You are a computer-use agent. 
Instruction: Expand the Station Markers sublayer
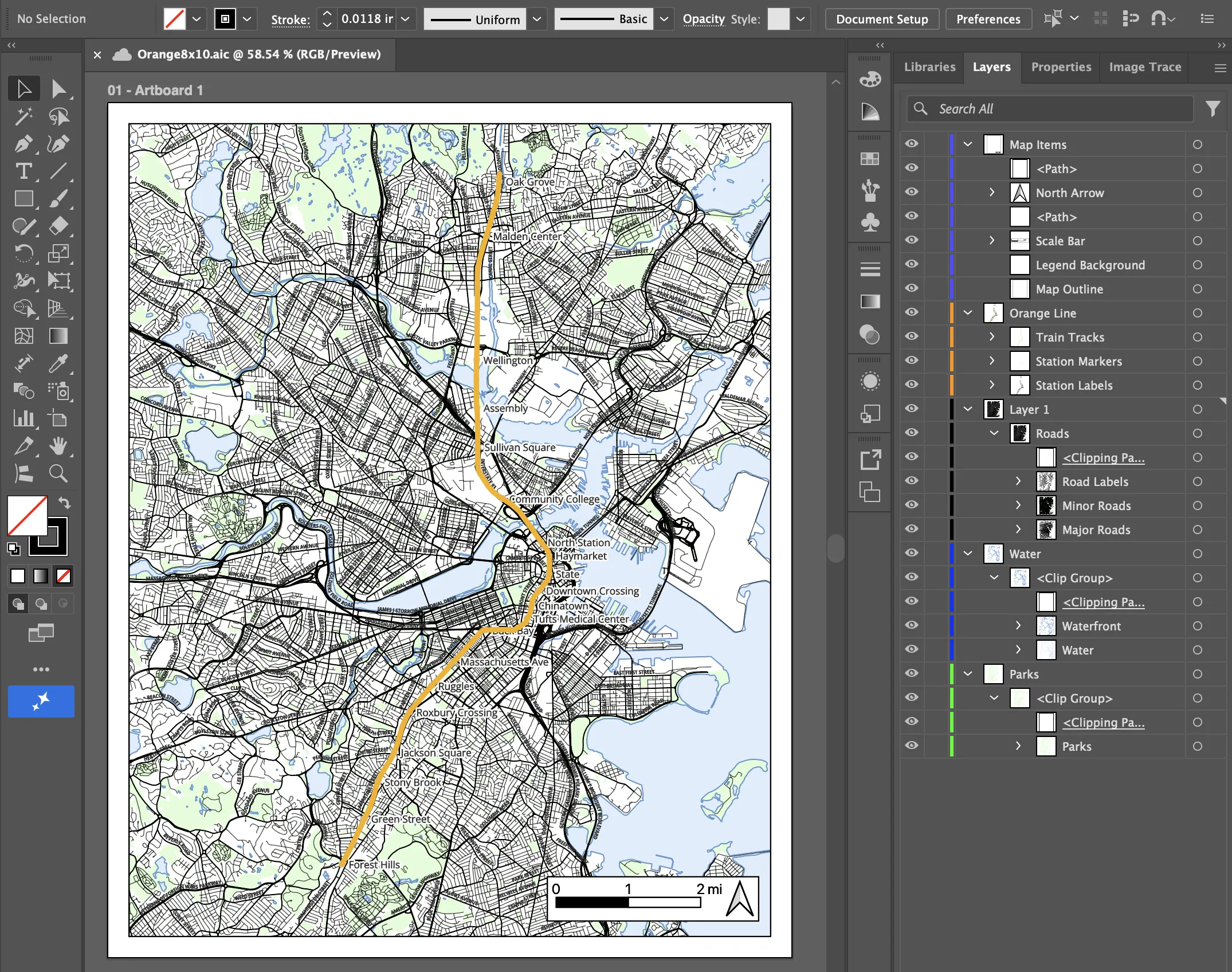tap(992, 361)
